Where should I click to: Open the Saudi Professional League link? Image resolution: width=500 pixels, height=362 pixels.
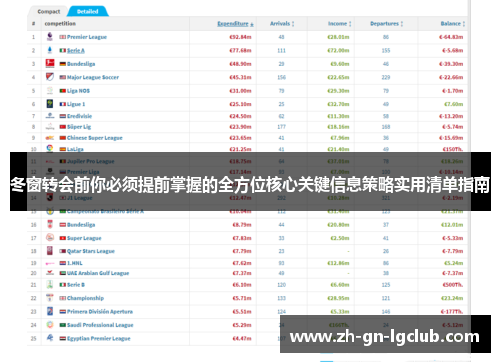click(x=100, y=325)
